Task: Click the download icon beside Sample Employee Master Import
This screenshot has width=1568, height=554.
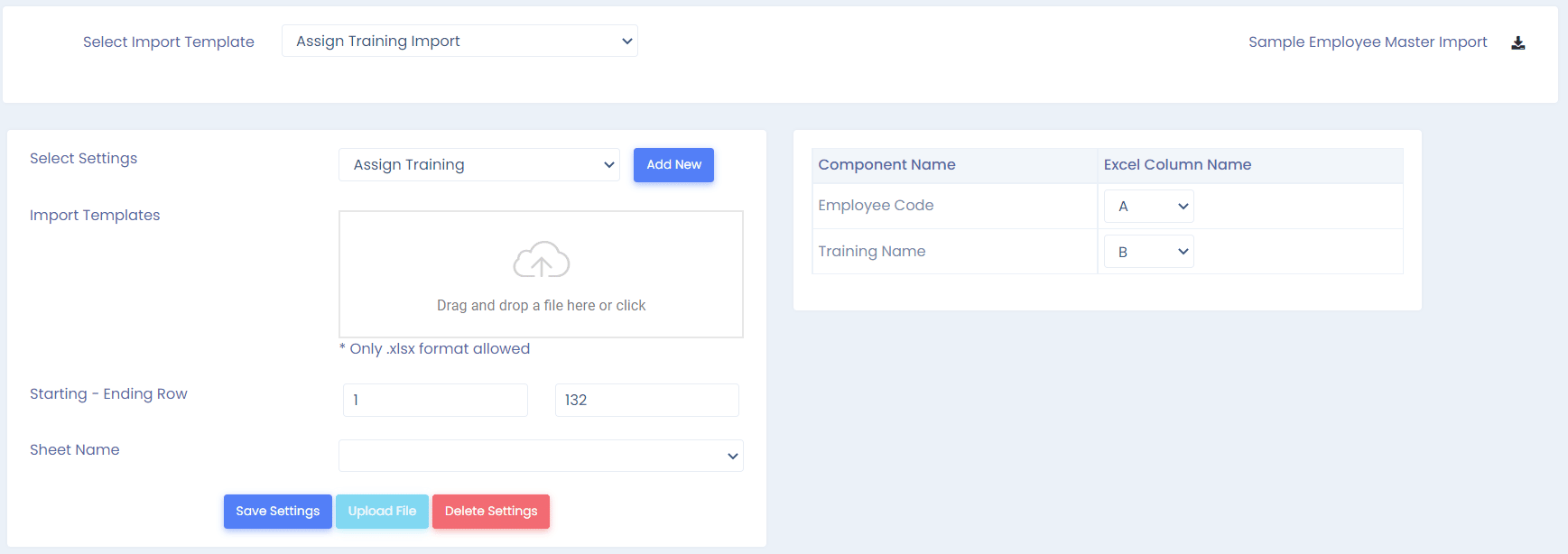Action: (1517, 42)
